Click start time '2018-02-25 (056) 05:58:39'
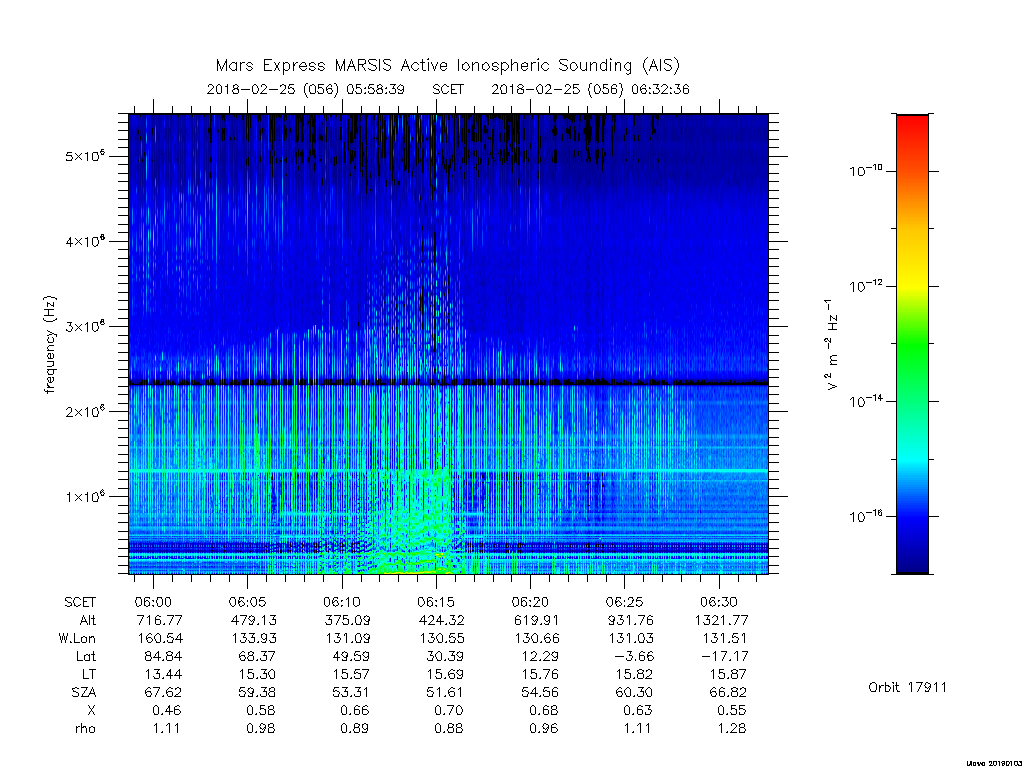Screen dimensions: 1024x768 tap(306, 89)
